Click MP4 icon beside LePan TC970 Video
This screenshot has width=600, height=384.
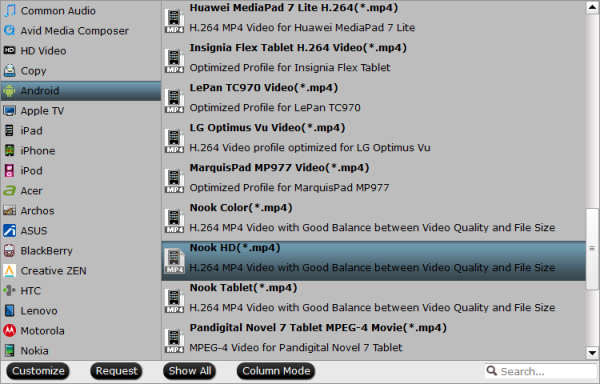pos(174,101)
